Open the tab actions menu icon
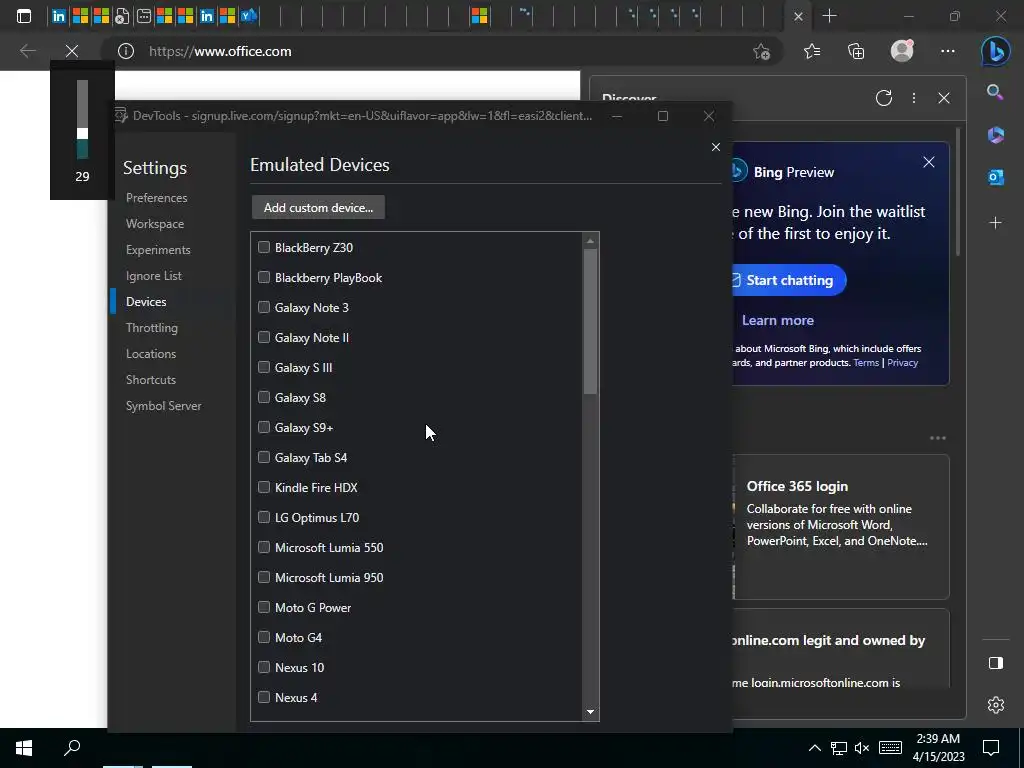This screenshot has height=768, width=1024. pyautogui.click(x=24, y=16)
